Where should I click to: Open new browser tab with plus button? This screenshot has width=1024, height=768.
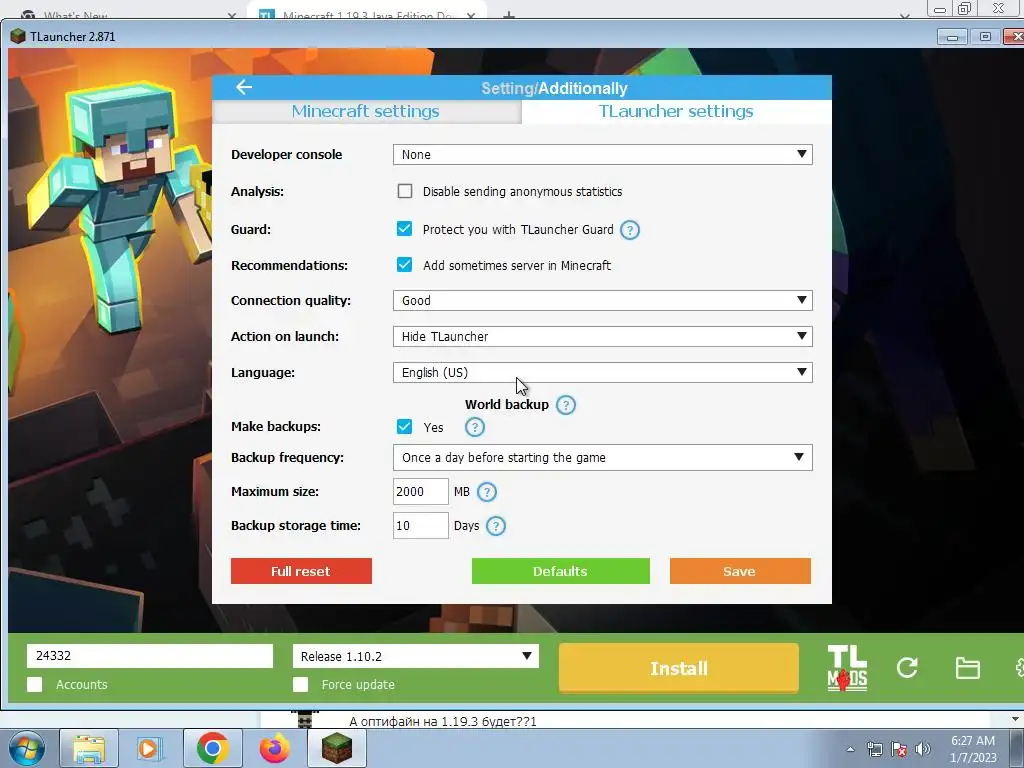point(509,14)
